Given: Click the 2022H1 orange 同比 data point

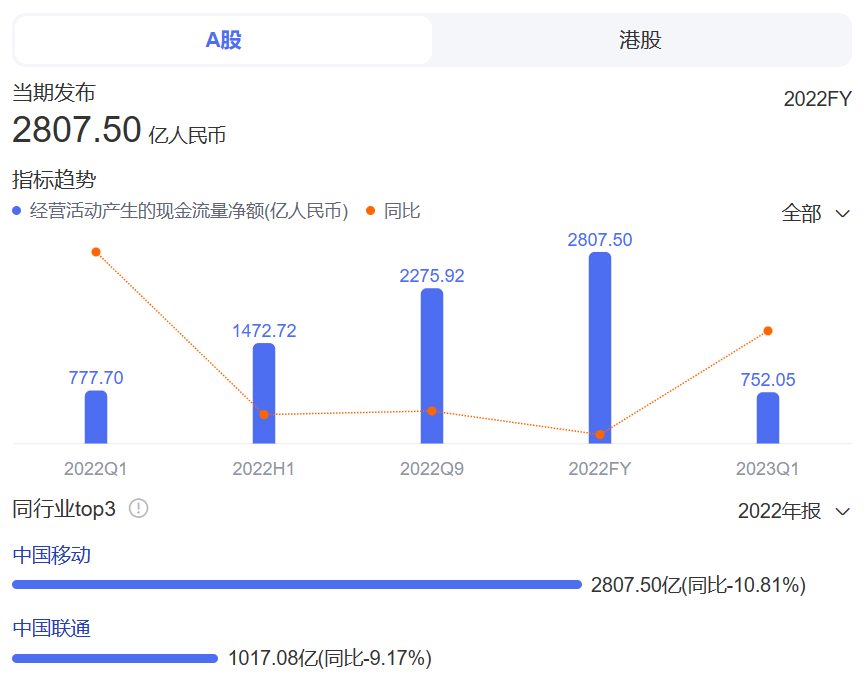Looking at the screenshot, I should click(x=264, y=414).
